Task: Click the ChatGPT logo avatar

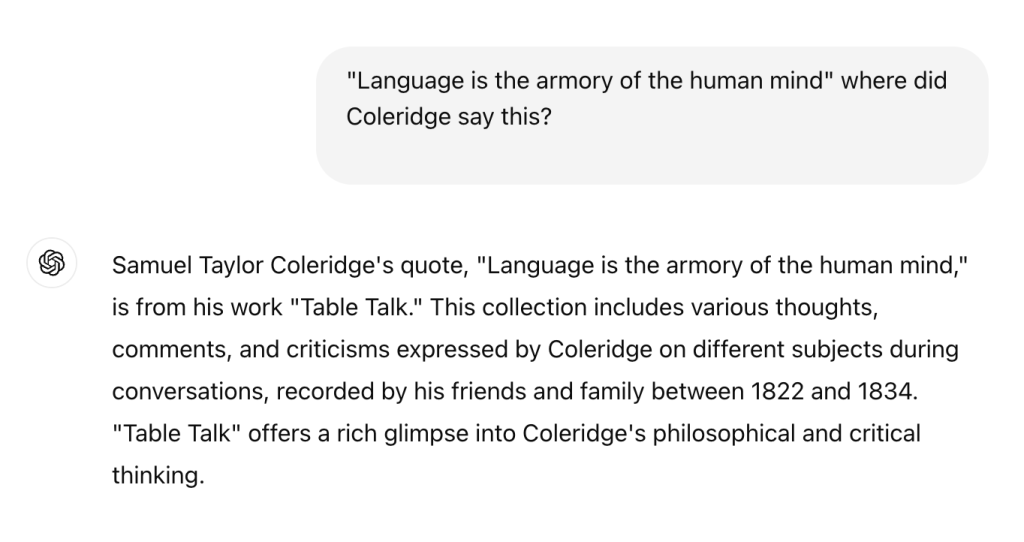Action: coord(51,264)
